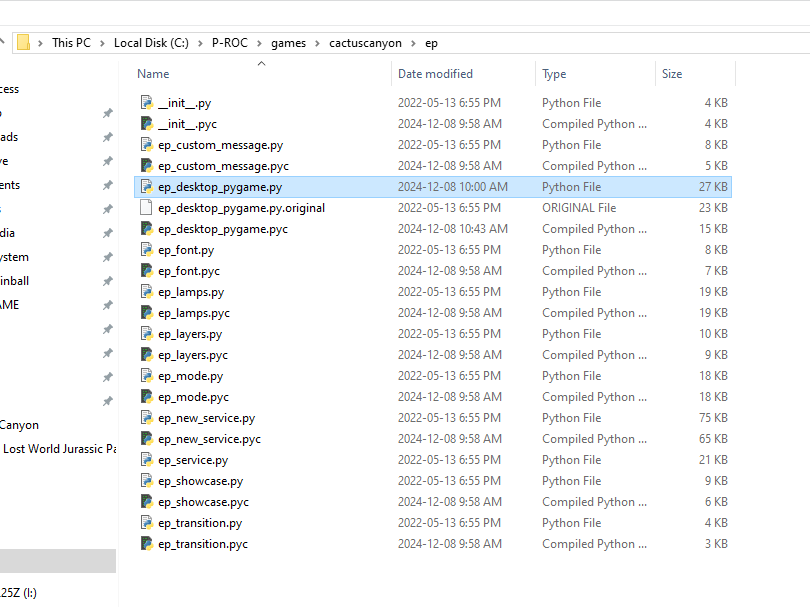Expand the chevron after This PC in the address bar
Image resolution: width=810 pixels, height=607 pixels.
(x=102, y=43)
